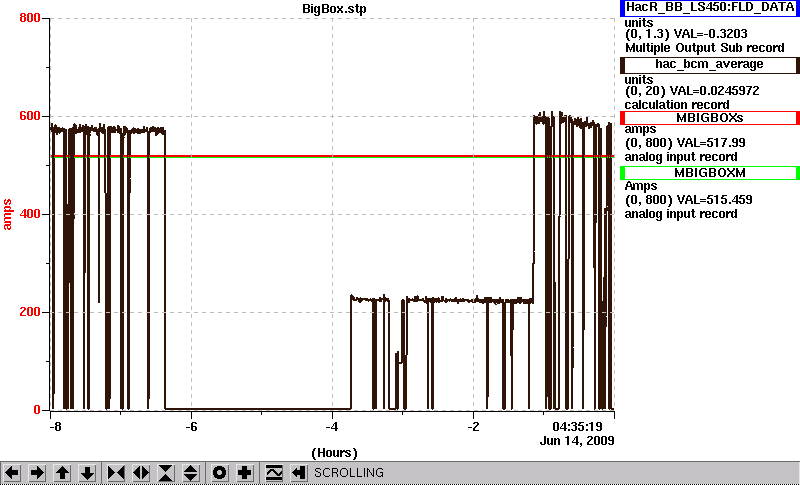Click the circle toolbar icon
800x485 pixels.
pos(220,473)
